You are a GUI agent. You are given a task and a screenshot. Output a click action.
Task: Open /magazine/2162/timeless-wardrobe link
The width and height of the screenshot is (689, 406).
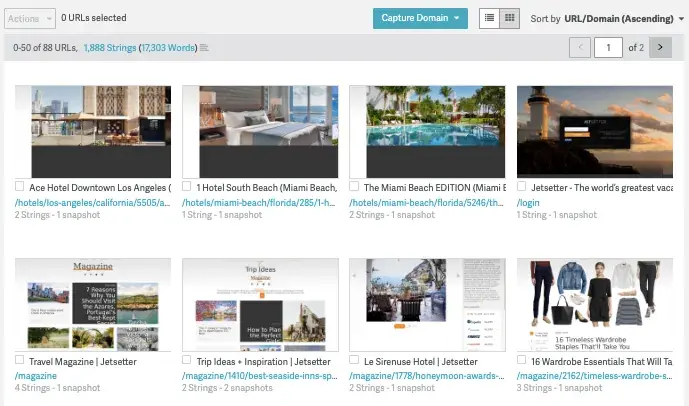595,376
